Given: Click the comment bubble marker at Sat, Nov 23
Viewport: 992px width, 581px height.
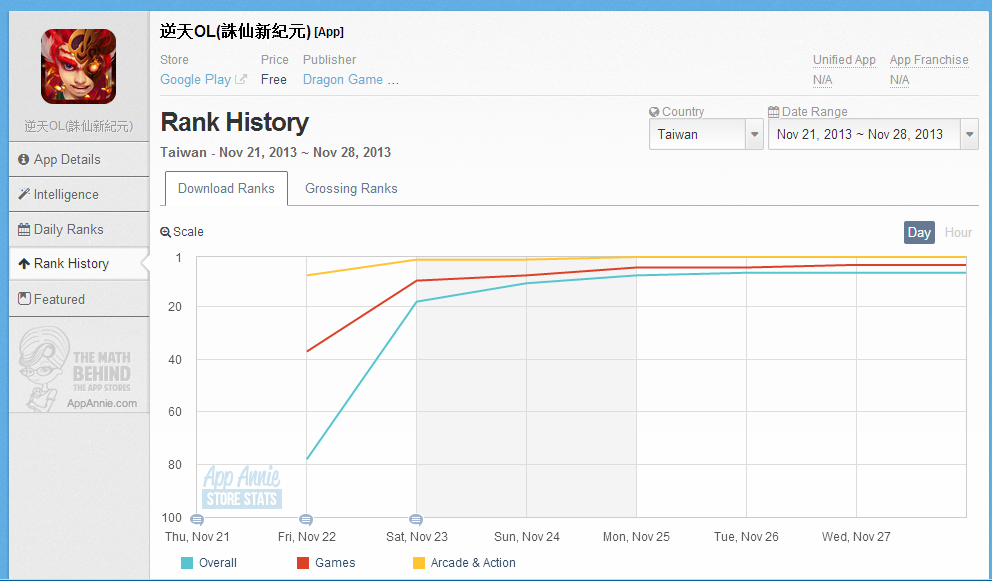Looking at the screenshot, I should (x=416, y=520).
